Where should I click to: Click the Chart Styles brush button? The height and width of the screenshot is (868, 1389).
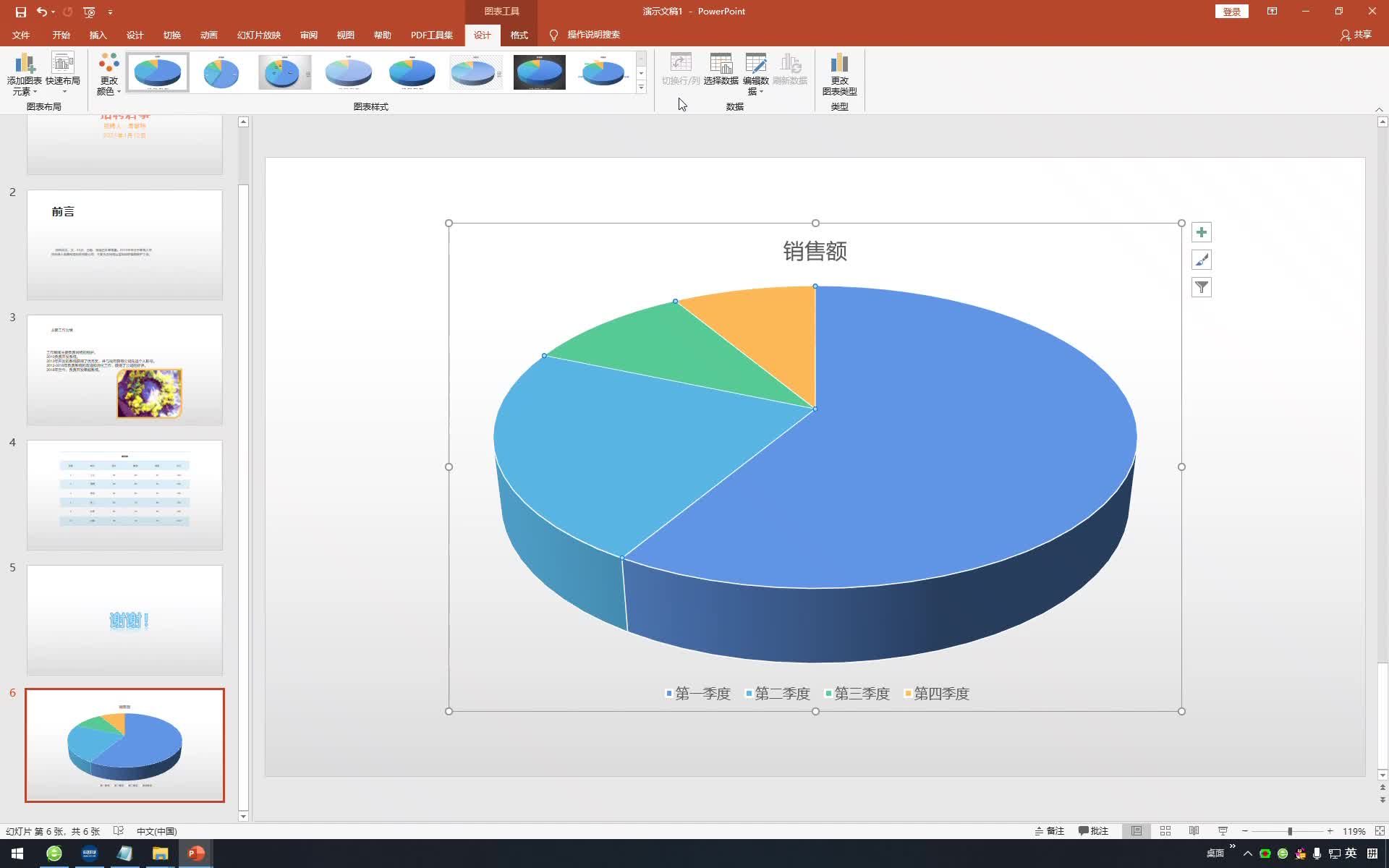click(1202, 260)
